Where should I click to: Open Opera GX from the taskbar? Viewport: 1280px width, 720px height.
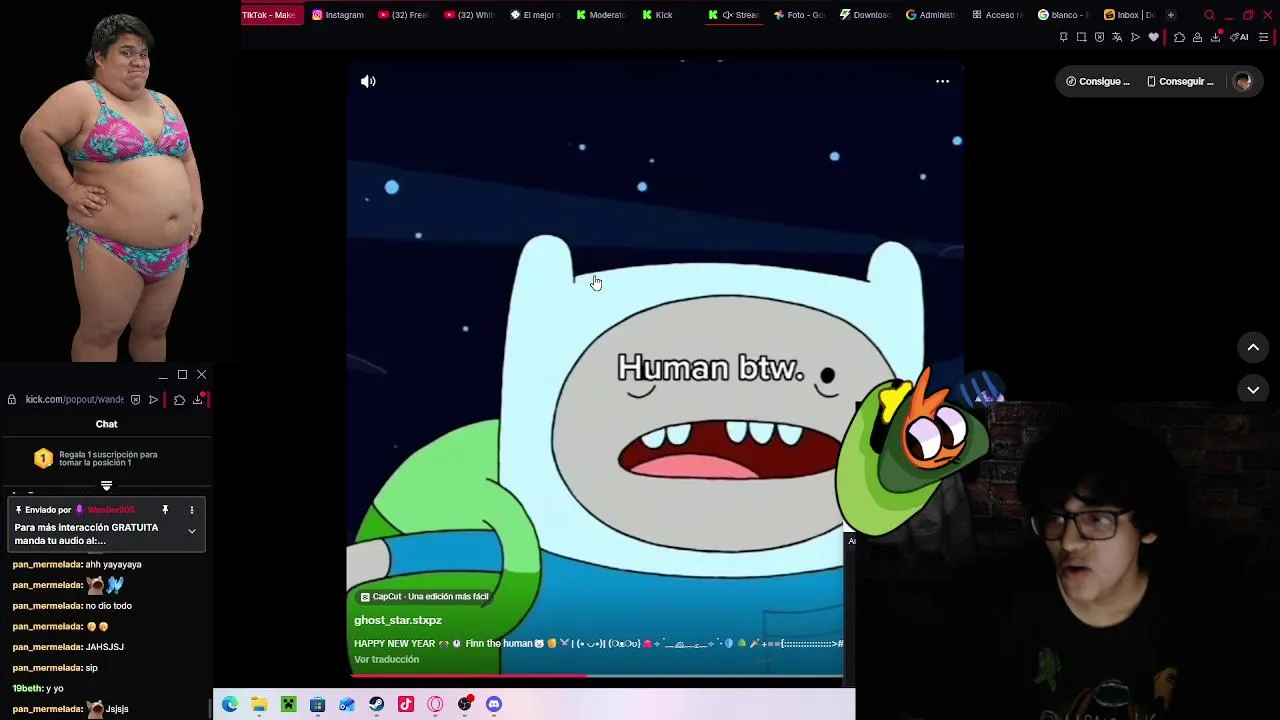pyautogui.click(x=435, y=704)
